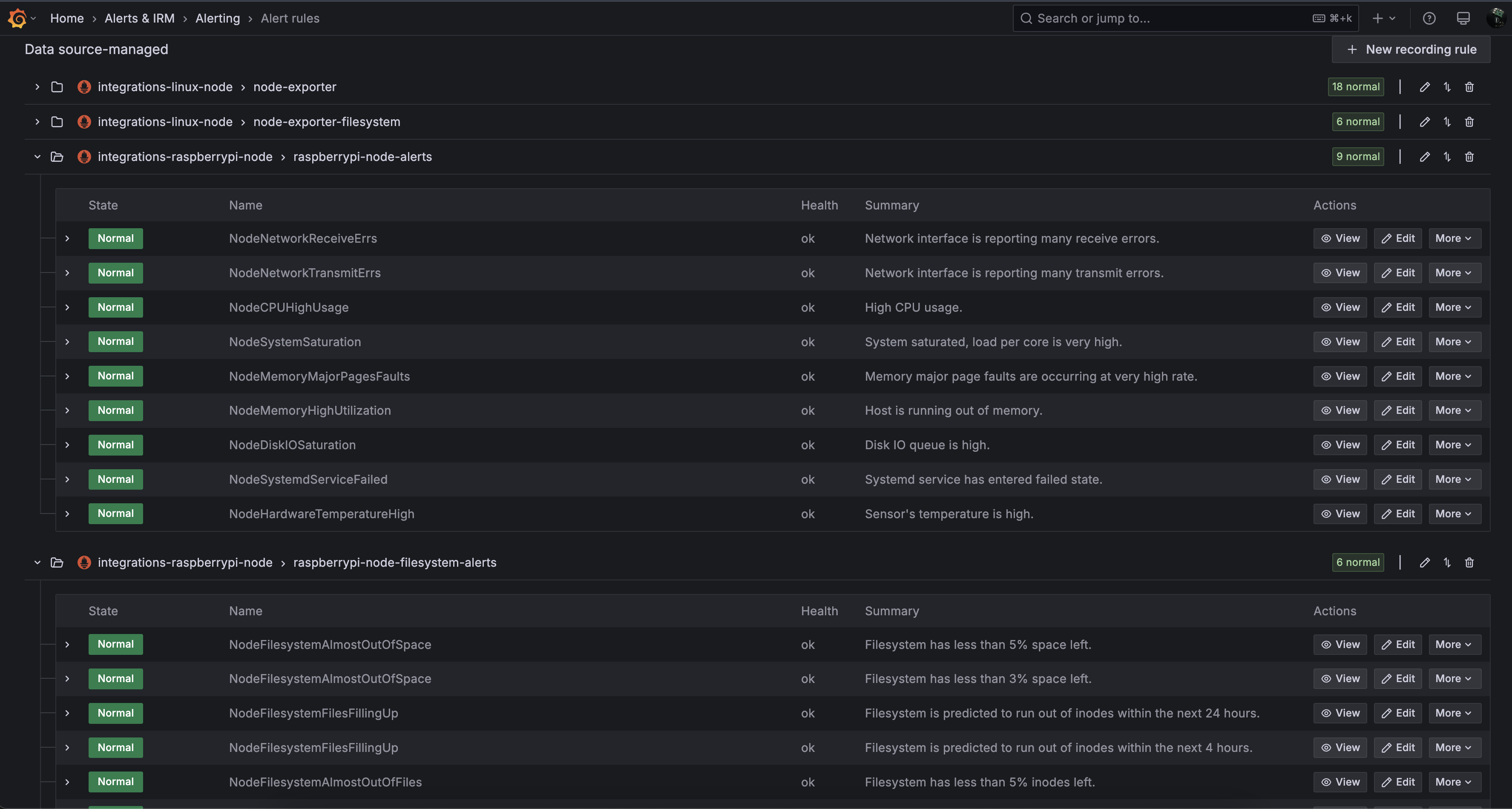Viewport: 1512px width, 809px height.
Task: Expand the NodeCPUHighUsage rule row
Action: click(x=67, y=307)
